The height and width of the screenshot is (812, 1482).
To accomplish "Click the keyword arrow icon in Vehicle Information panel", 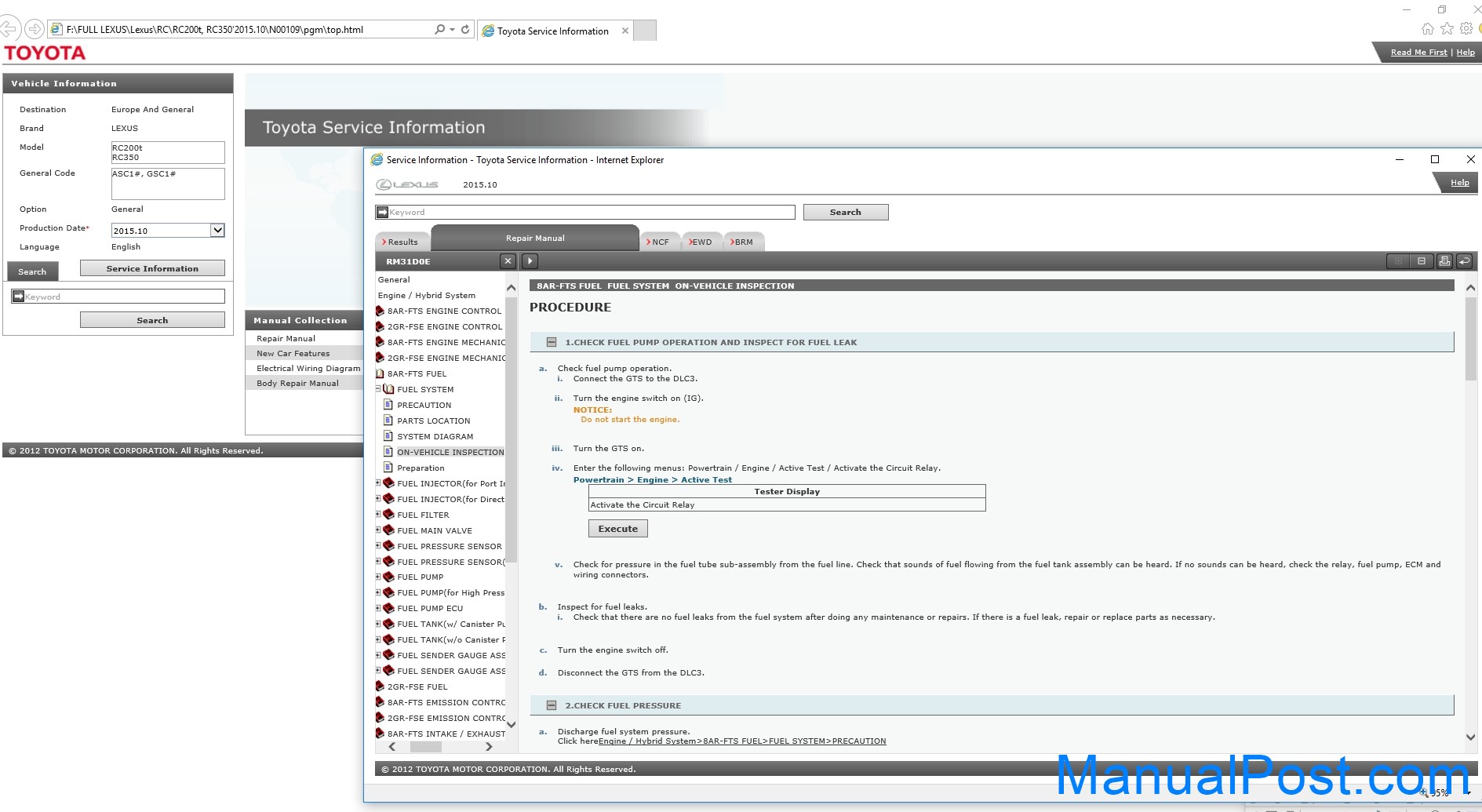I will tap(18, 297).
